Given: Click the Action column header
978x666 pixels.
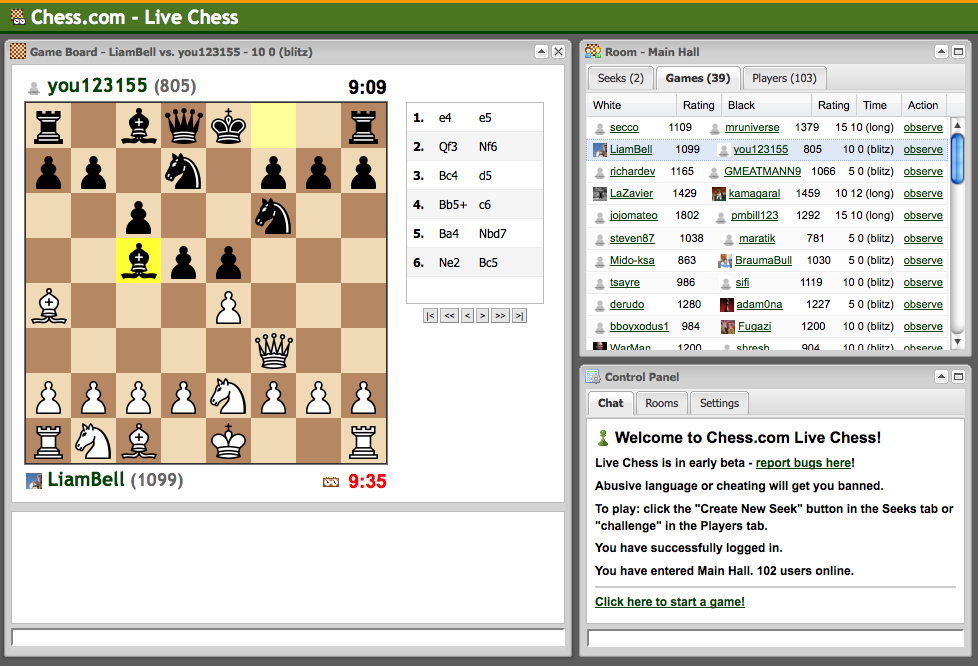Looking at the screenshot, I should [924, 105].
